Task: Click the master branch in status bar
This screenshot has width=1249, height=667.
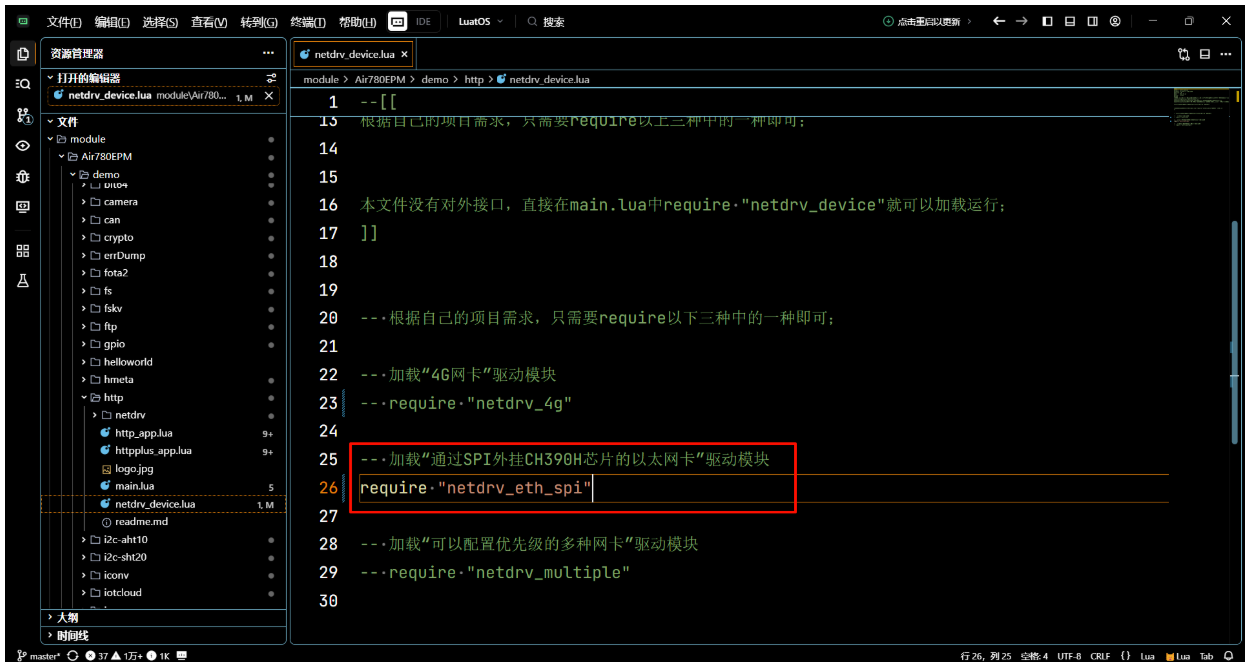Action: (38, 656)
